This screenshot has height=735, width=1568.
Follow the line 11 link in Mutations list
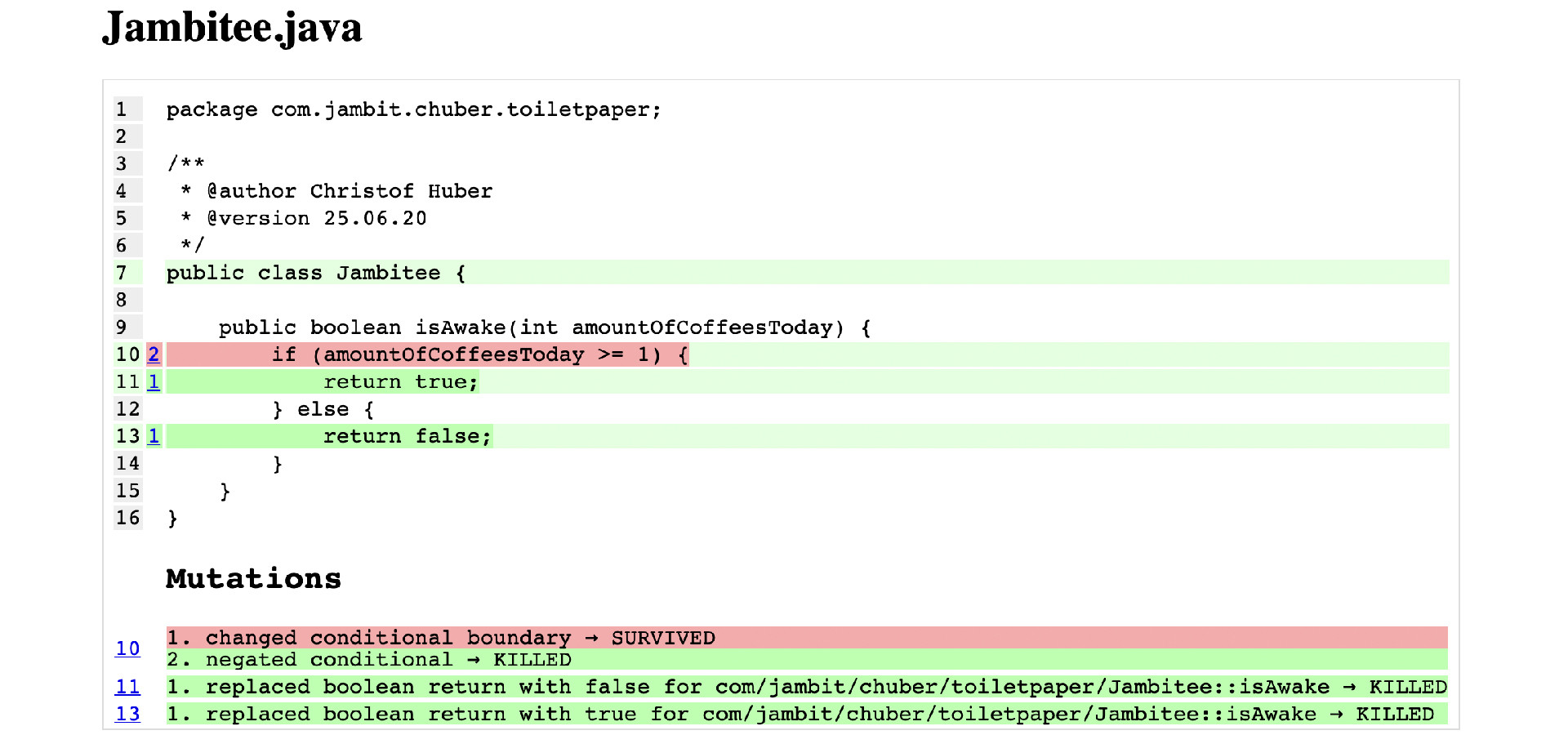click(127, 687)
